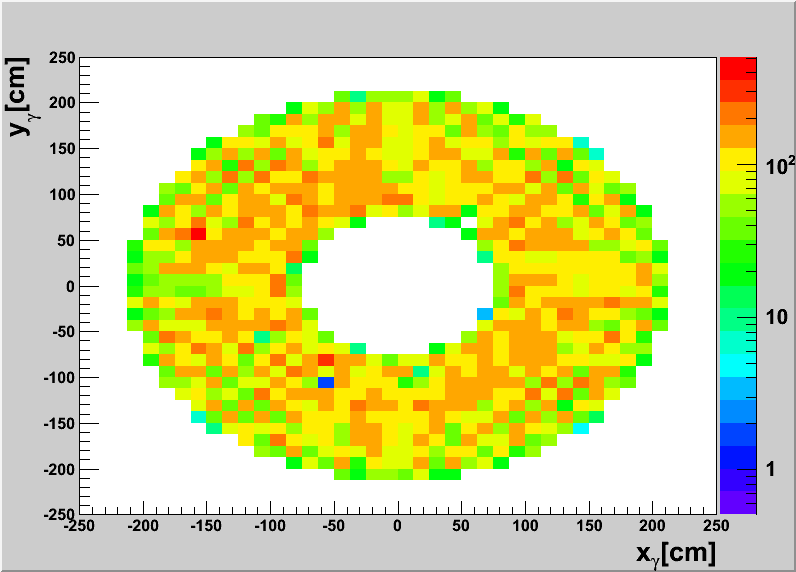
Task: Click y-axis tick label 150
Action: tap(62, 149)
